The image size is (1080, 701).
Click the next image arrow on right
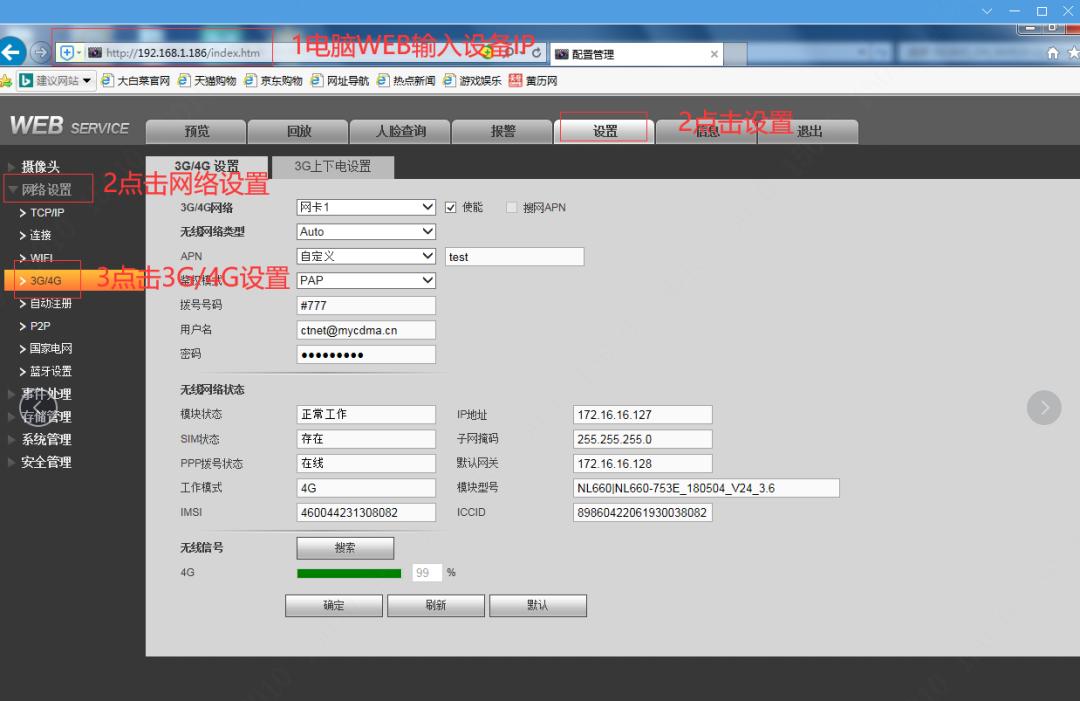(x=1044, y=408)
